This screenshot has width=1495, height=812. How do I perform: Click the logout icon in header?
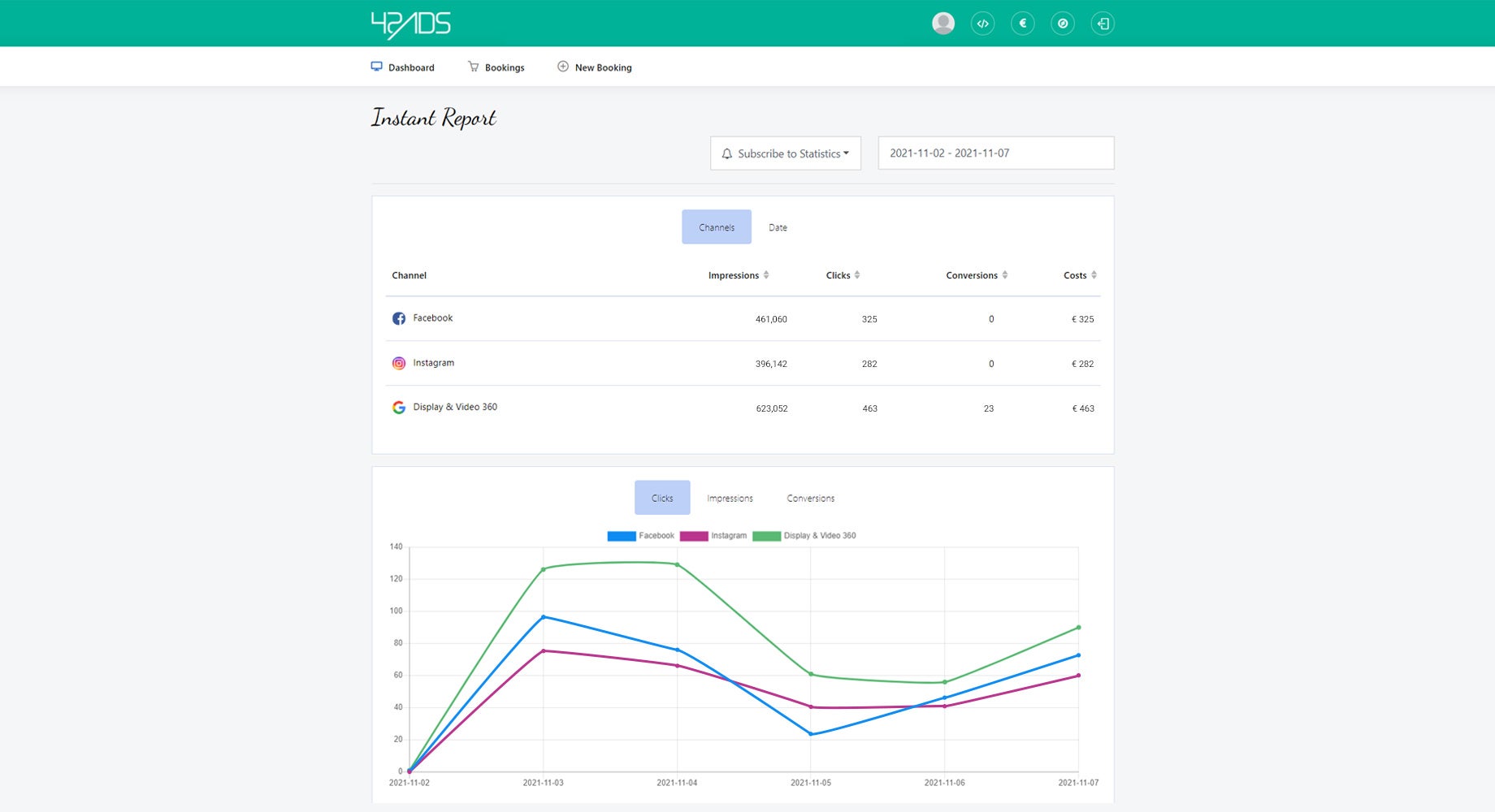click(x=1103, y=24)
